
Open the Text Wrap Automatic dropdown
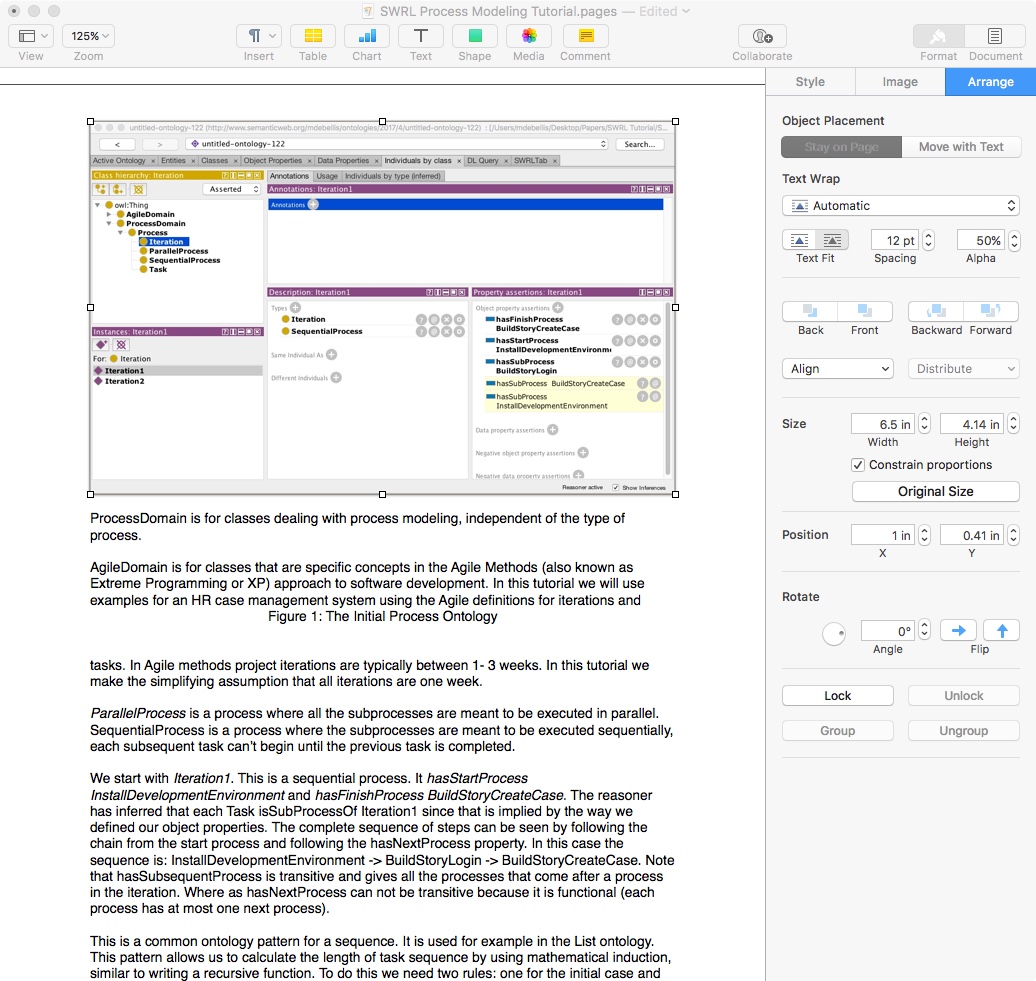(900, 206)
